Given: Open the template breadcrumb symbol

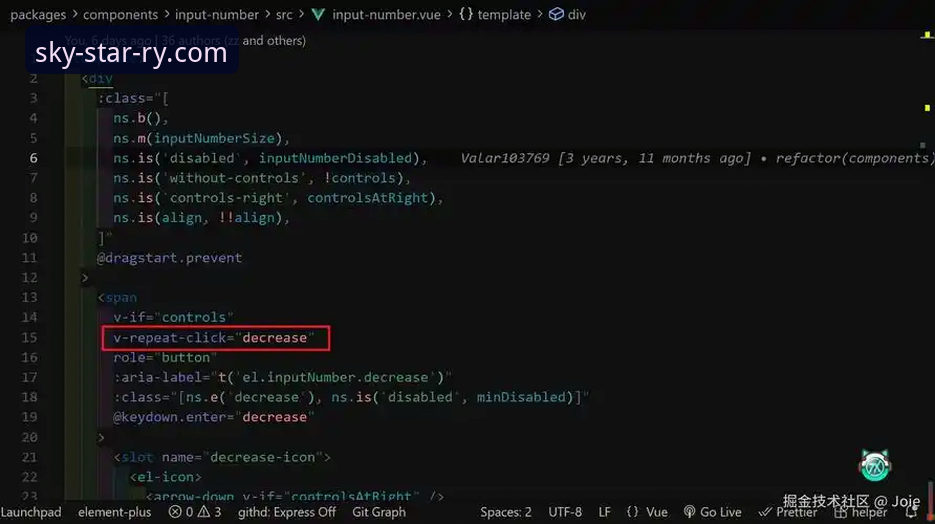Looking at the screenshot, I should pos(504,14).
